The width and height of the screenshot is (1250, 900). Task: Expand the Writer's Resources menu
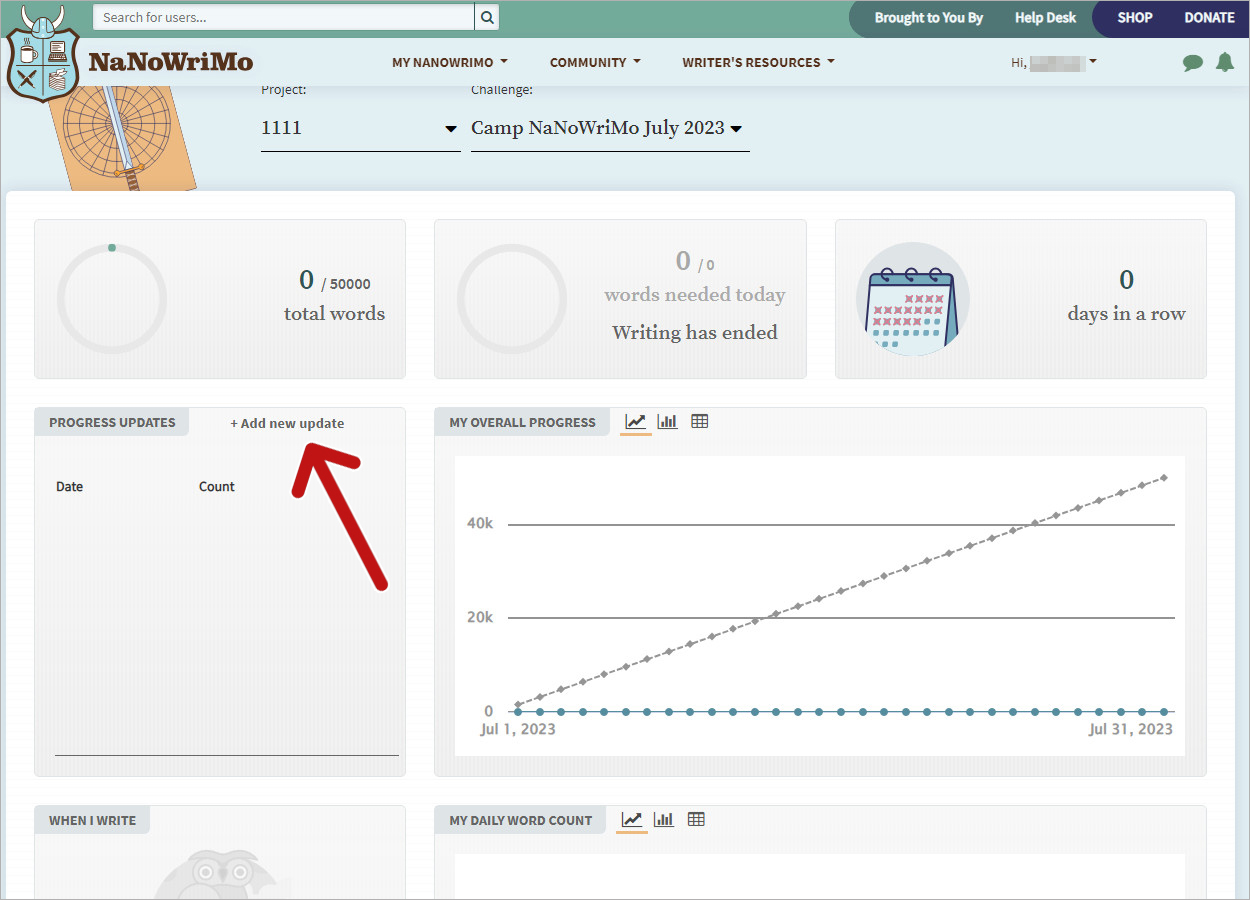tap(758, 63)
